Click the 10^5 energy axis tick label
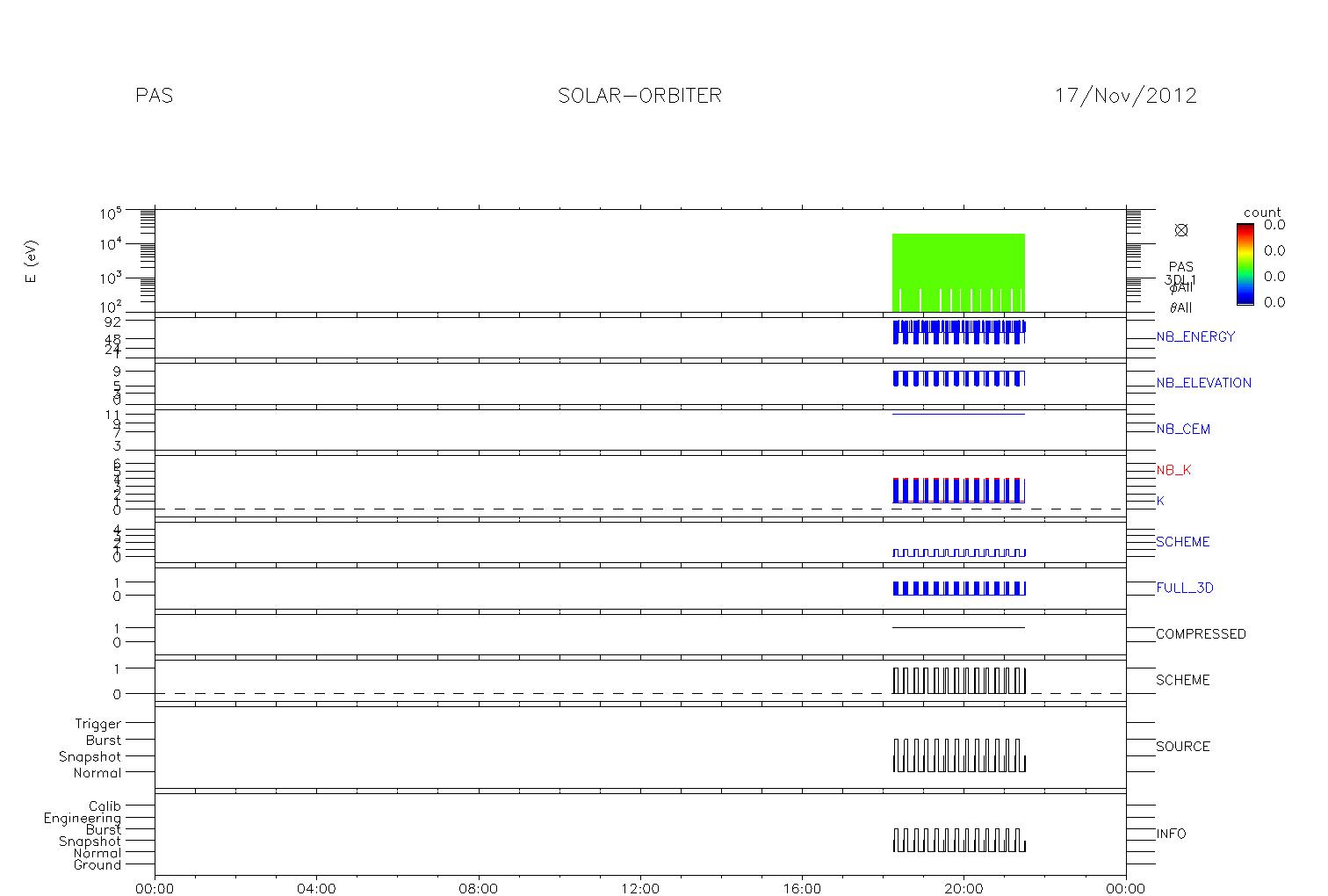This screenshot has width=1328, height=896. click(x=111, y=213)
